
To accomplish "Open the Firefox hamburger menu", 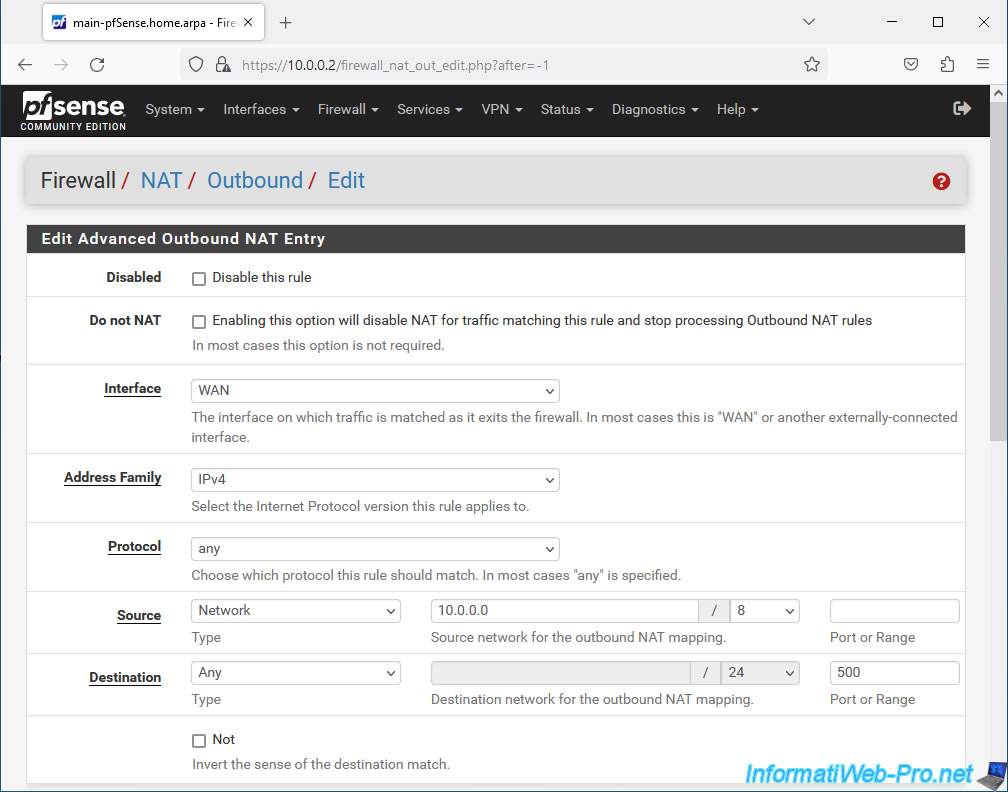I will pyautogui.click(x=983, y=64).
